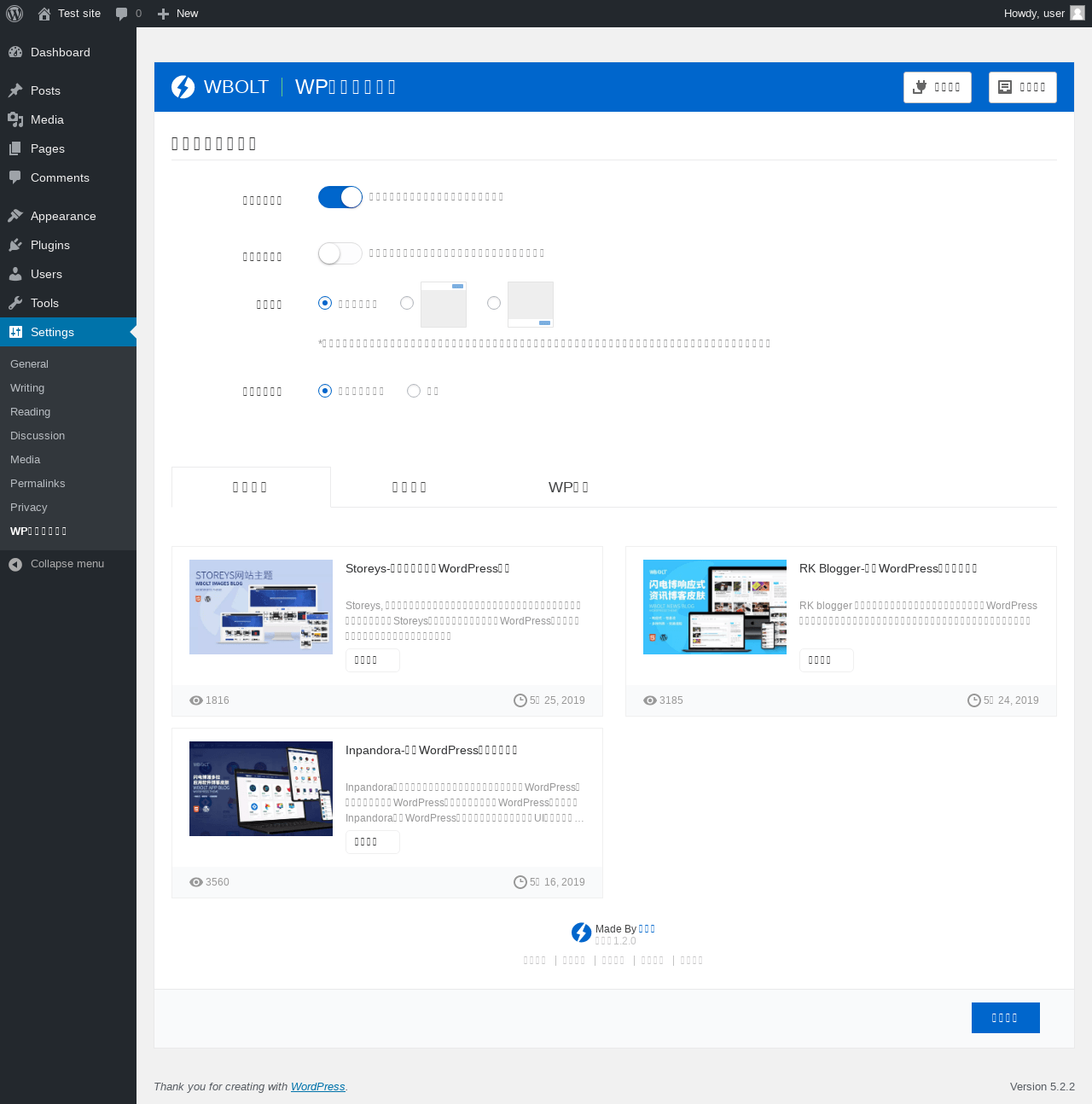Click the selected radio left of corner previews
1092x1104 pixels.
tap(325, 303)
